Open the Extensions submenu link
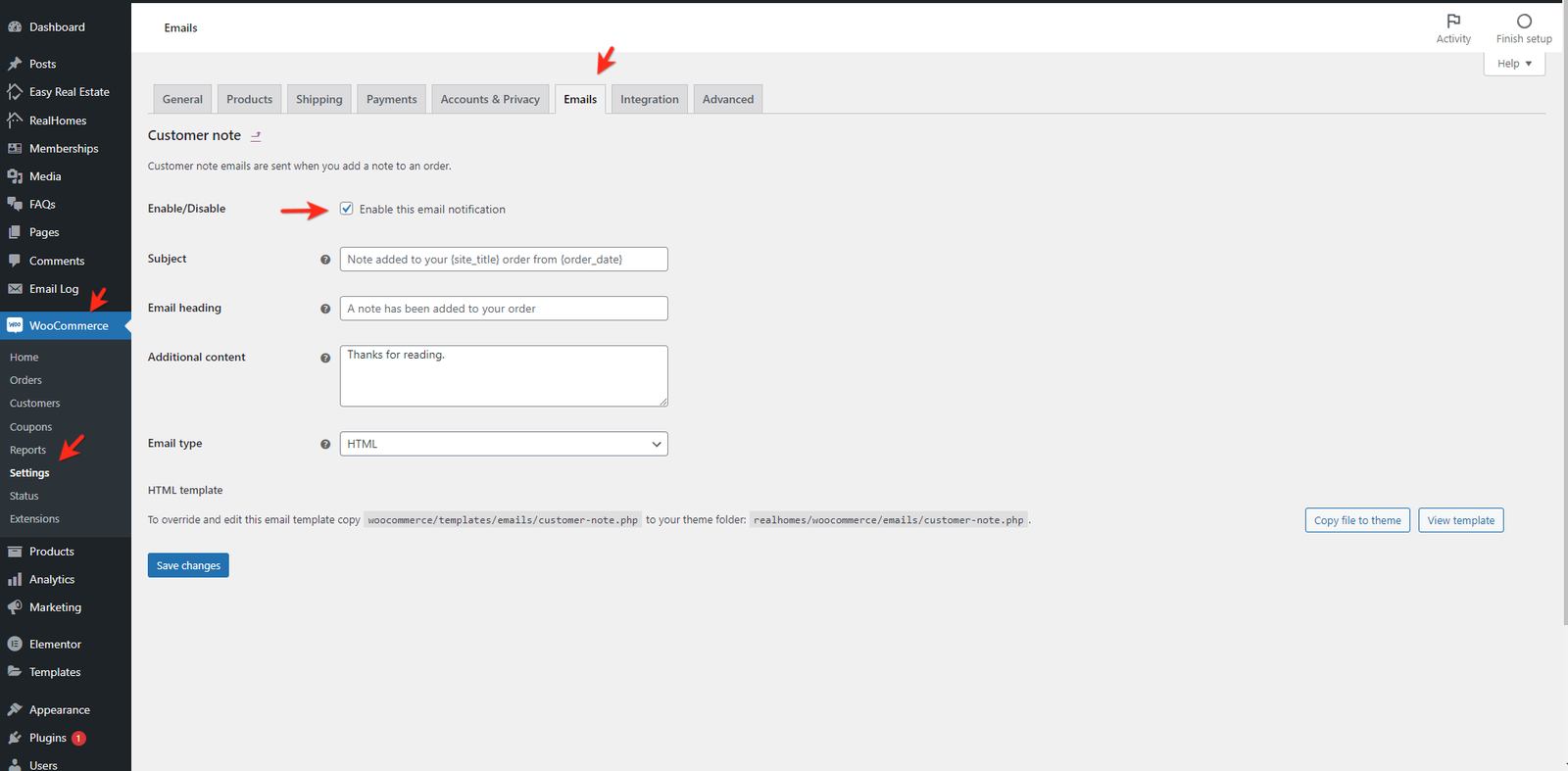 click(x=34, y=519)
